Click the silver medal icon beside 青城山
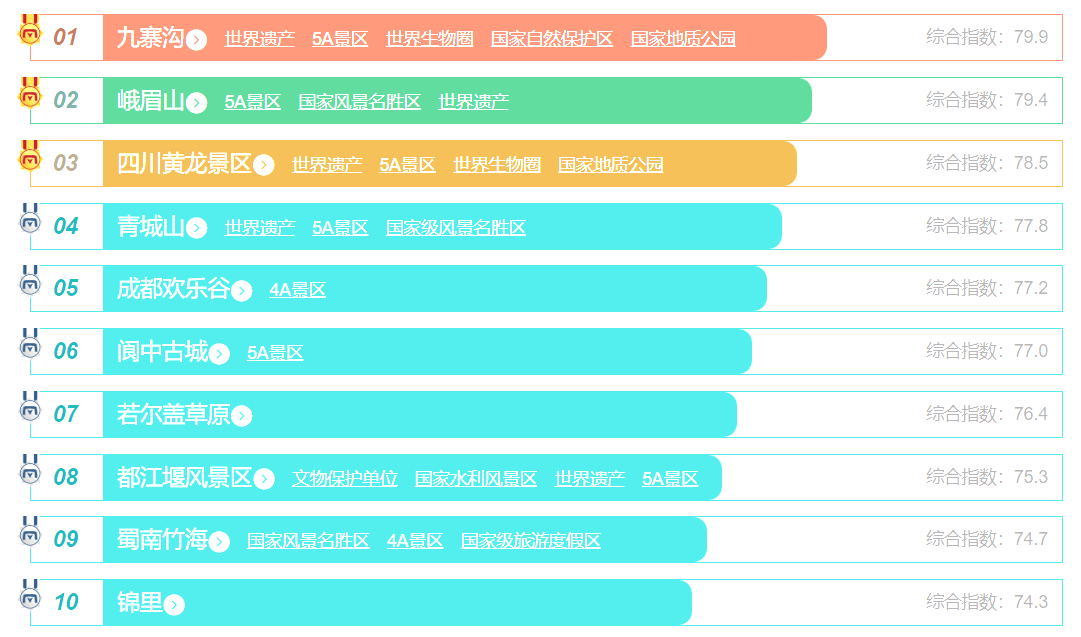Screen dimensions: 1081x637 (30, 219)
